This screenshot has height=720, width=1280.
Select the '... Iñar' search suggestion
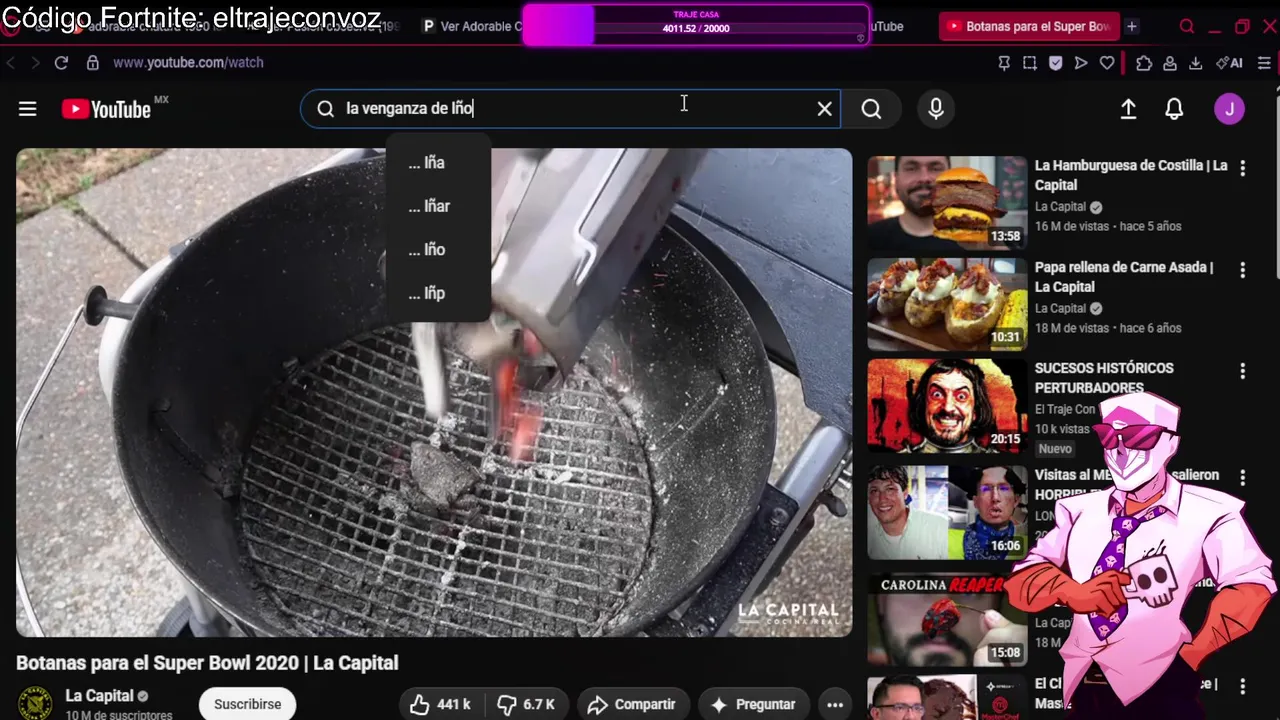[438, 206]
